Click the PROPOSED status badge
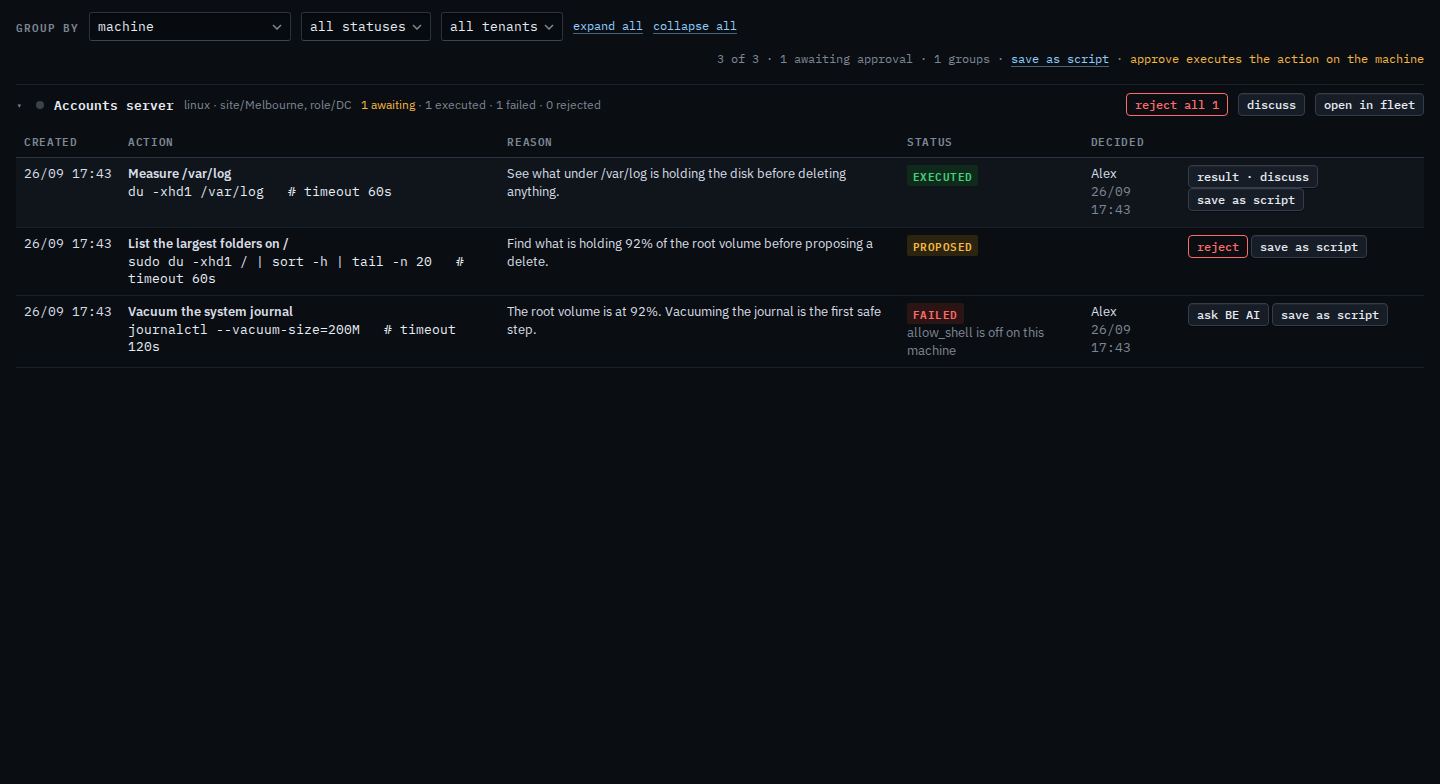 point(942,247)
